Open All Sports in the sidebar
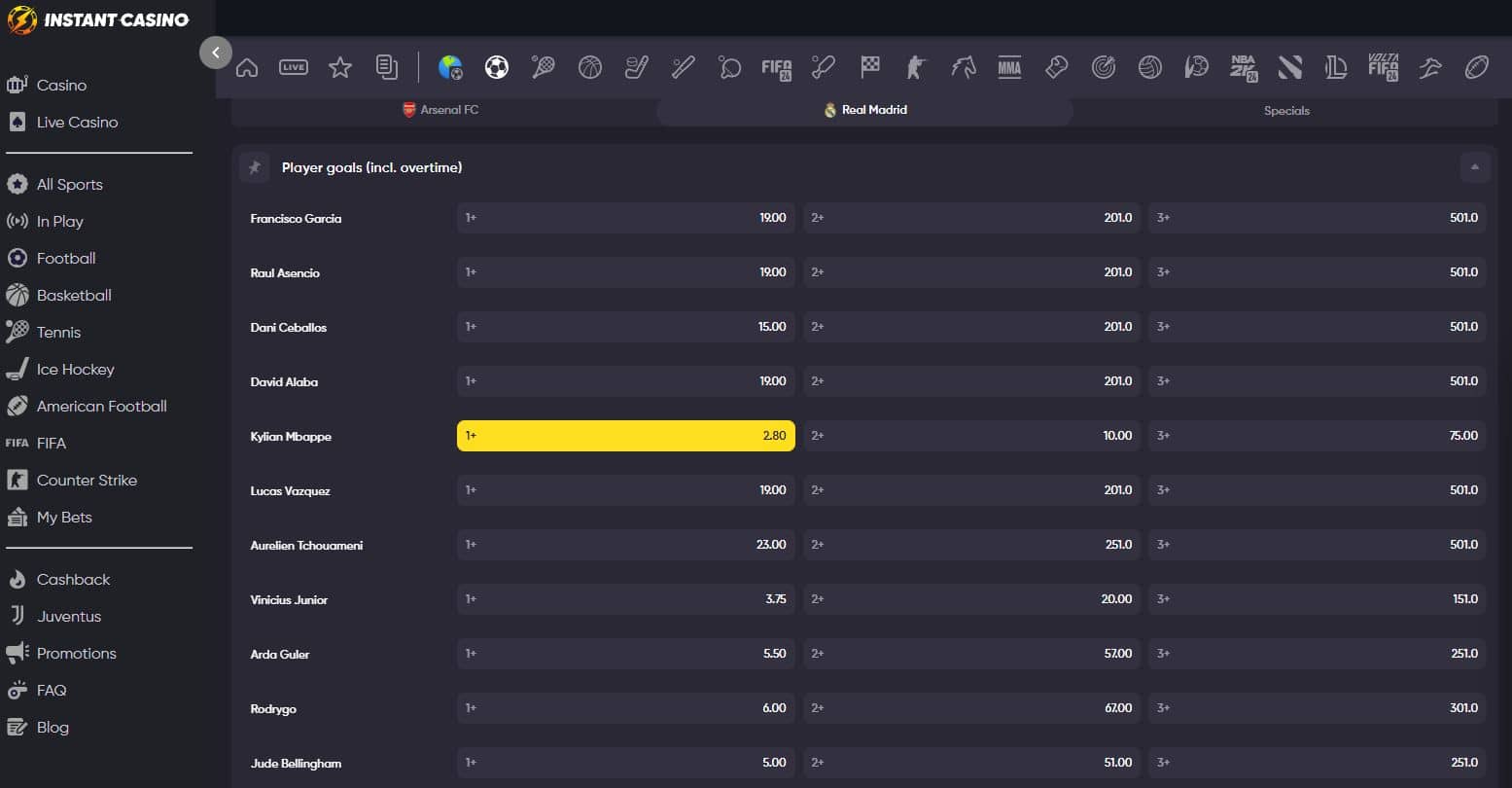The height and width of the screenshot is (788, 1512). [69, 185]
